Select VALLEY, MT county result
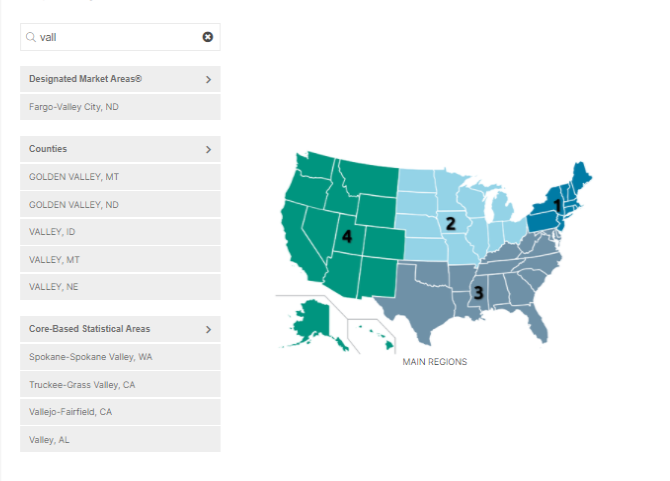 pyautogui.click(x=120, y=259)
